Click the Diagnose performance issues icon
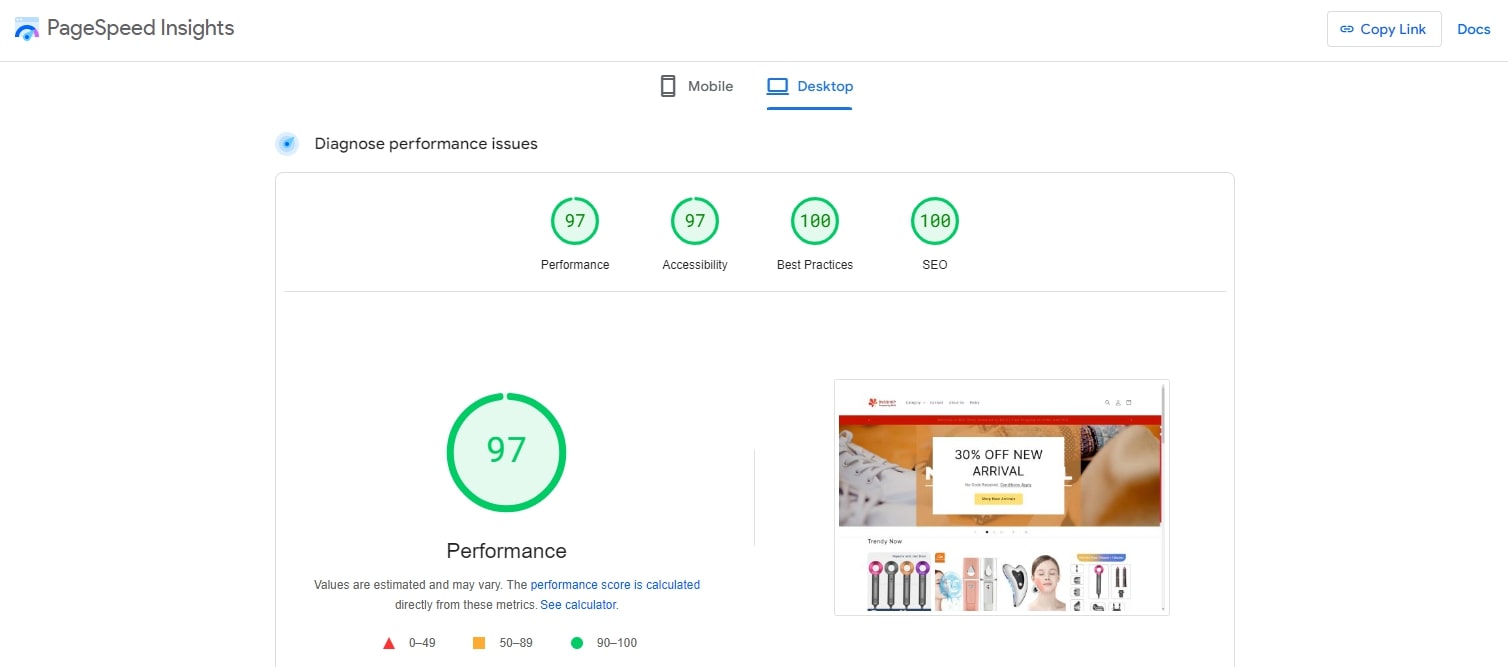The width and height of the screenshot is (1508, 667). pos(287,144)
